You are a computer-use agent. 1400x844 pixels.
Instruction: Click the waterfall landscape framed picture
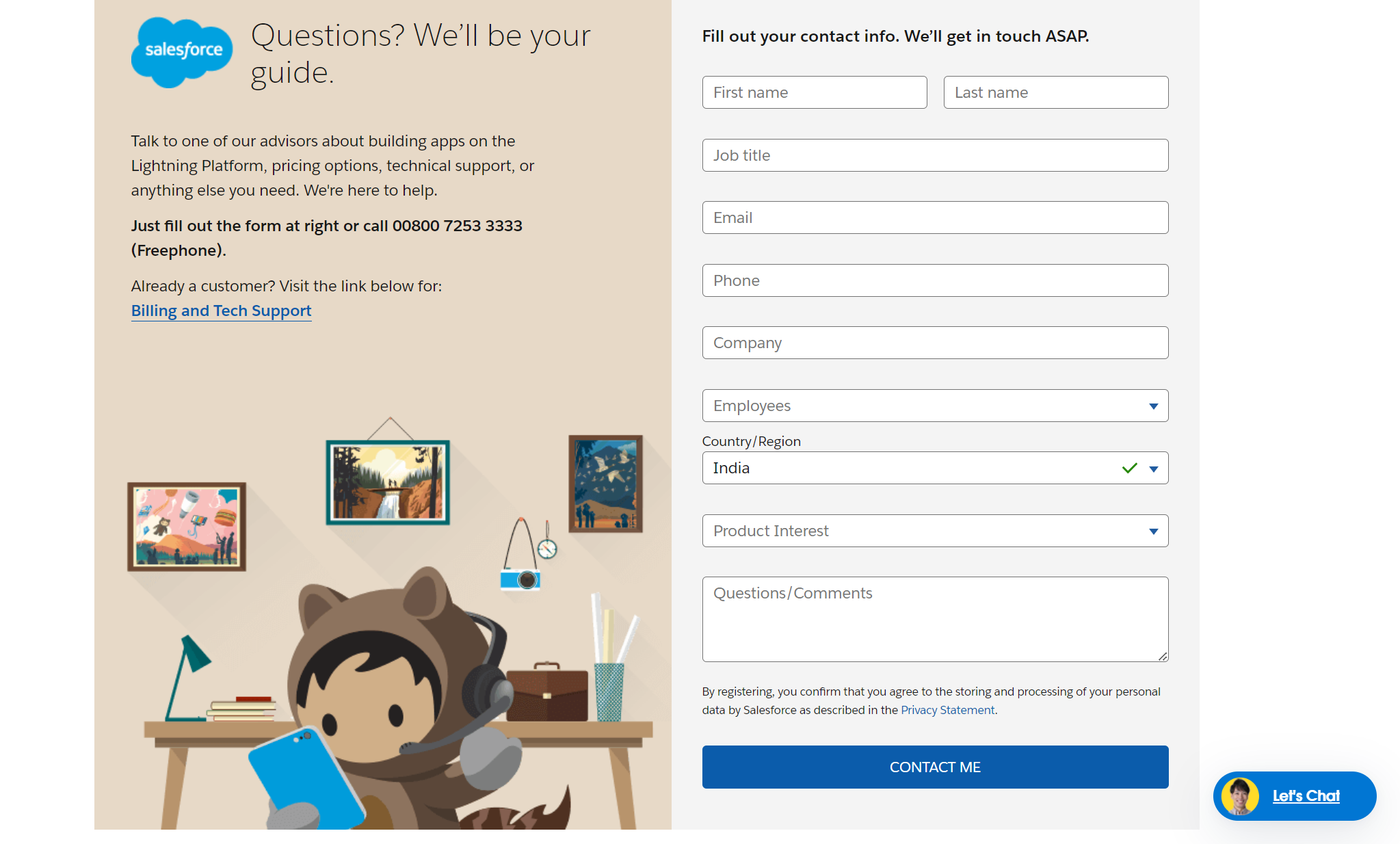[388, 482]
